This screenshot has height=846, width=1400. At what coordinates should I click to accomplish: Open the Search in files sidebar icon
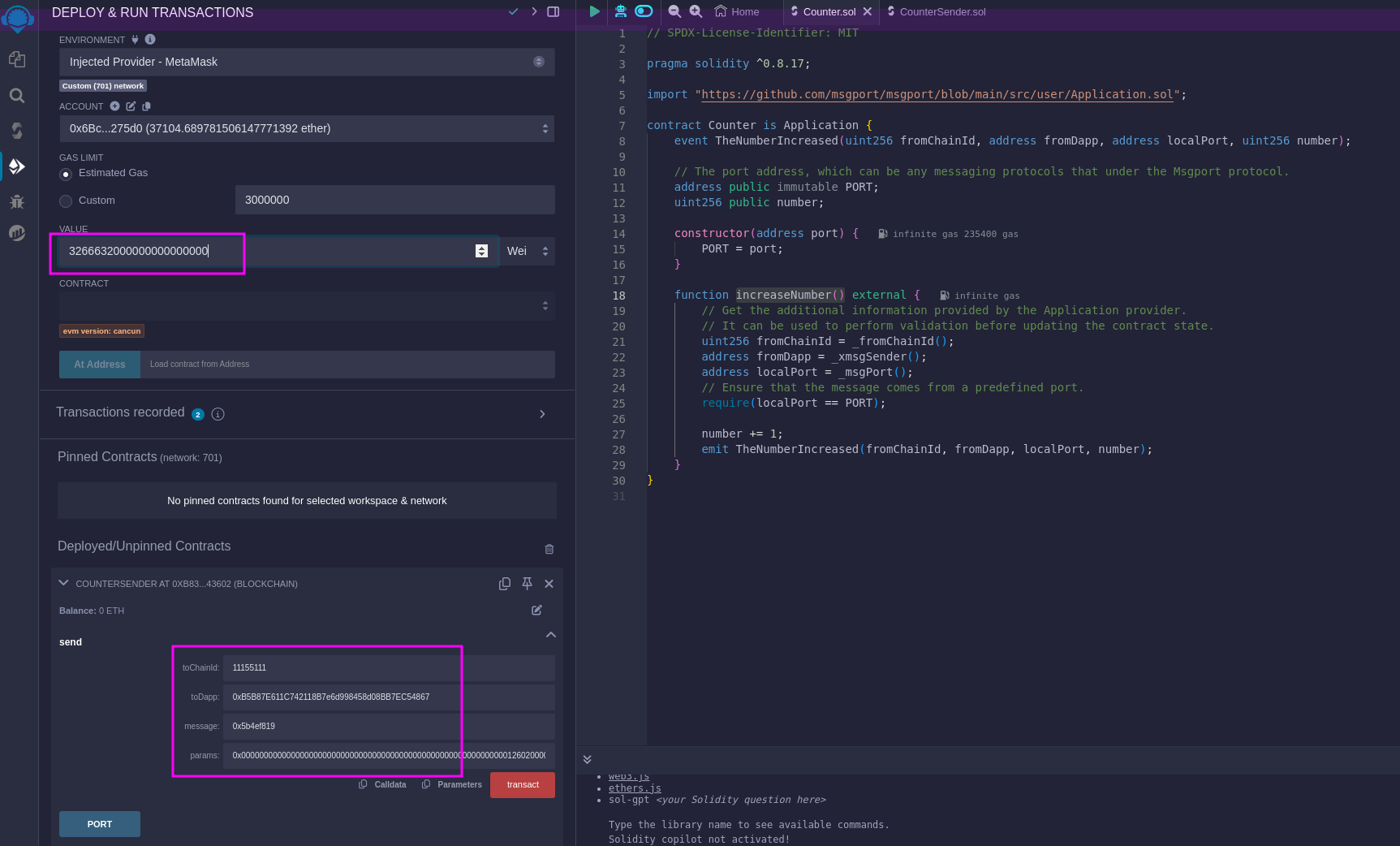click(x=17, y=96)
